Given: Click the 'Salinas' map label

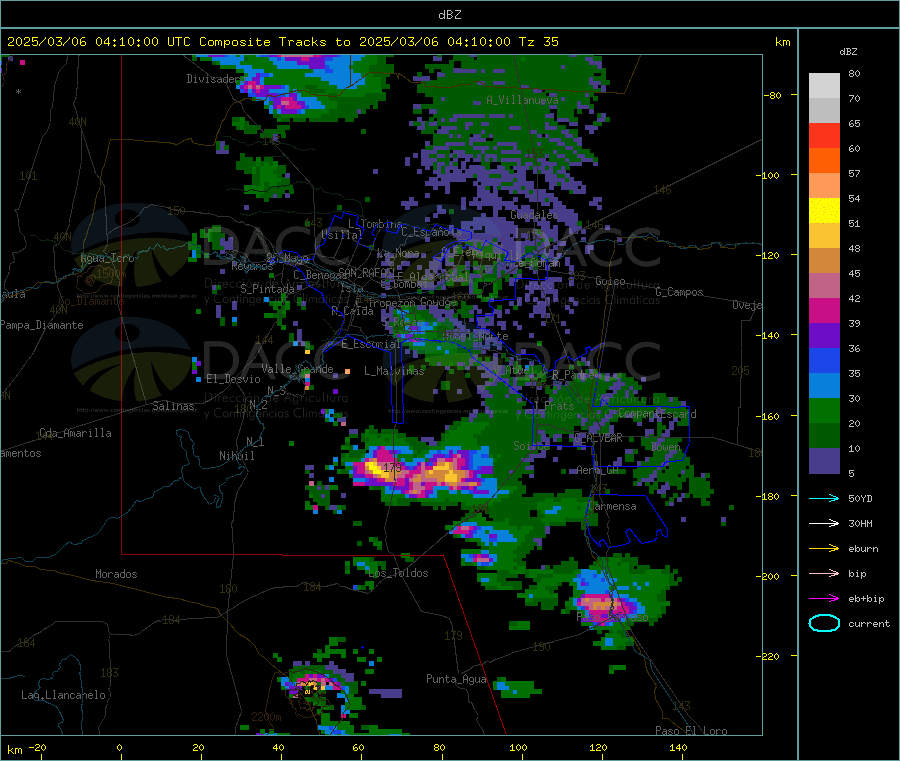Looking at the screenshot, I should [x=173, y=406].
